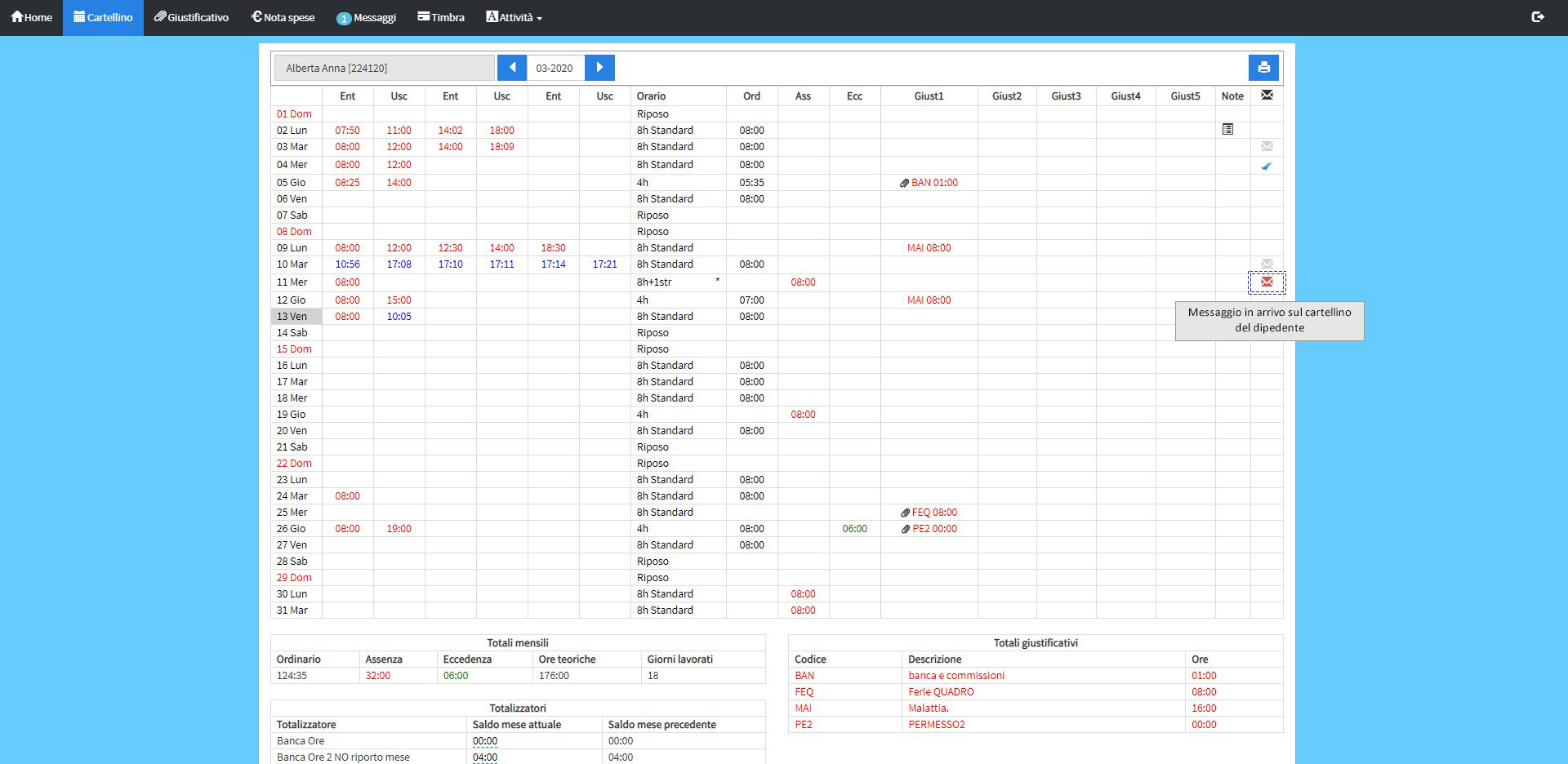Click Ordinario total 124:35
This screenshot has height=764, width=1568.
coord(292,676)
